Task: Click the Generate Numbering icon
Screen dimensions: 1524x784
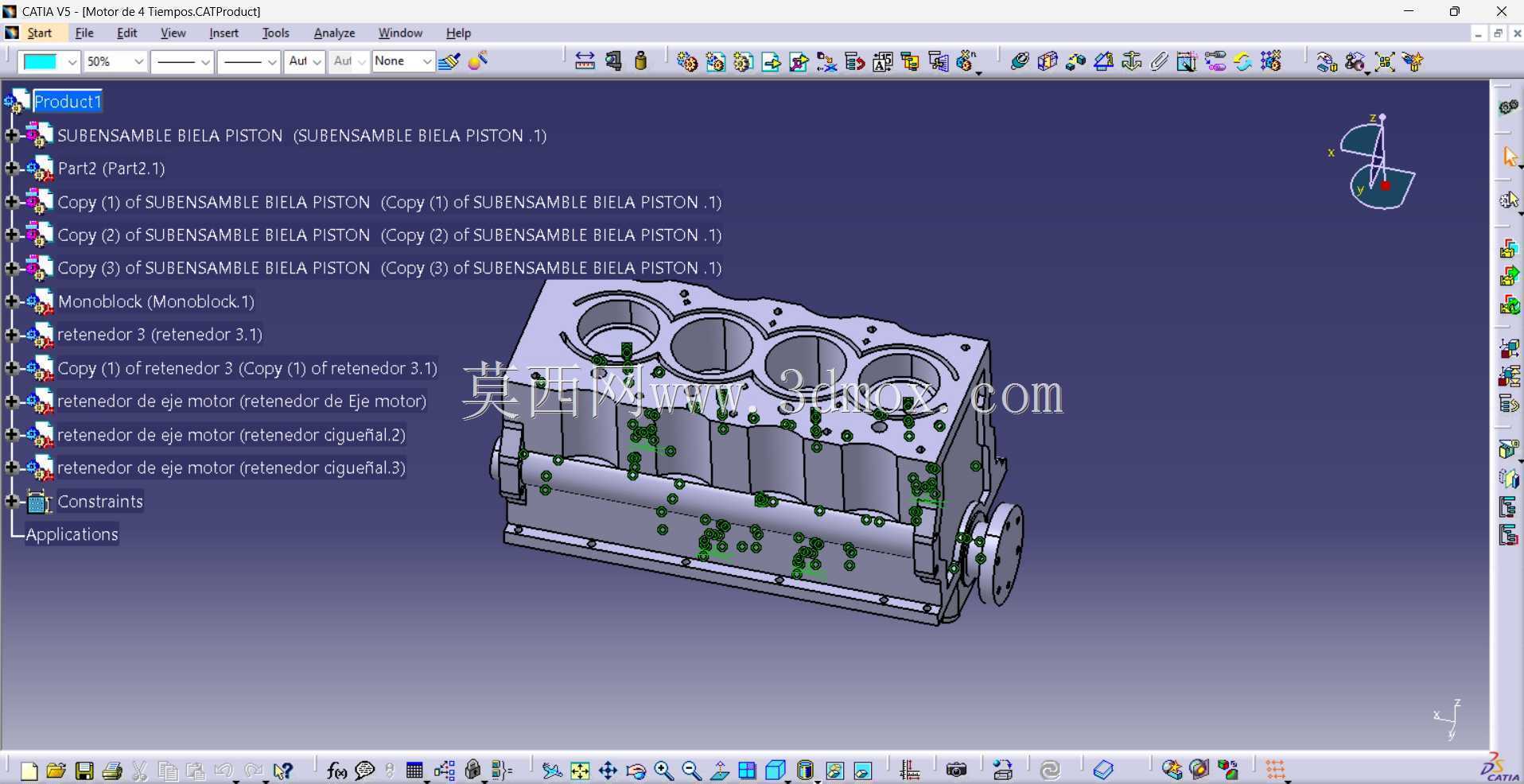Action: point(883,61)
